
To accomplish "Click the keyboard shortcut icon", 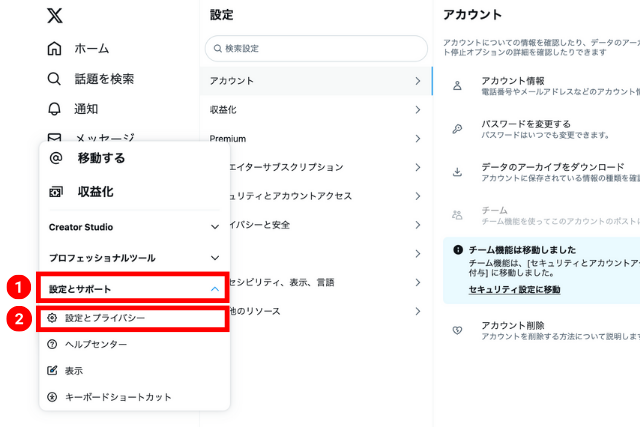I will click(x=52, y=397).
